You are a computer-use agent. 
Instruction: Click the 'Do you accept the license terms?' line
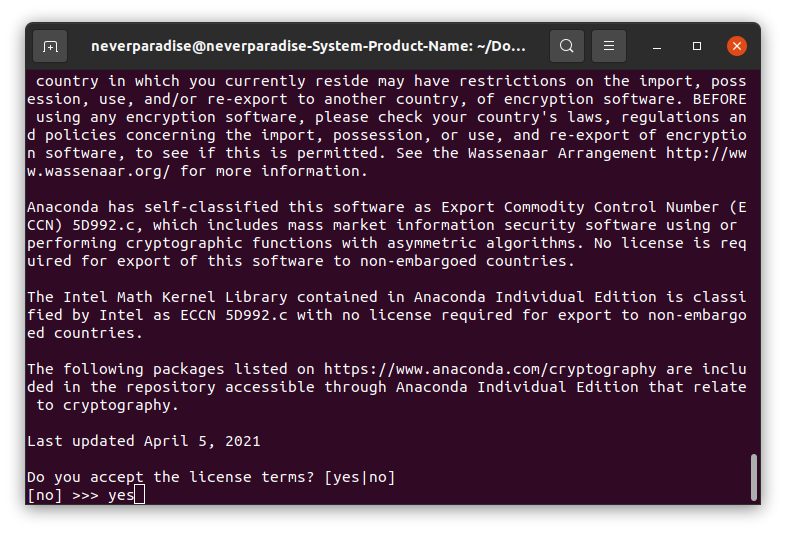point(211,477)
